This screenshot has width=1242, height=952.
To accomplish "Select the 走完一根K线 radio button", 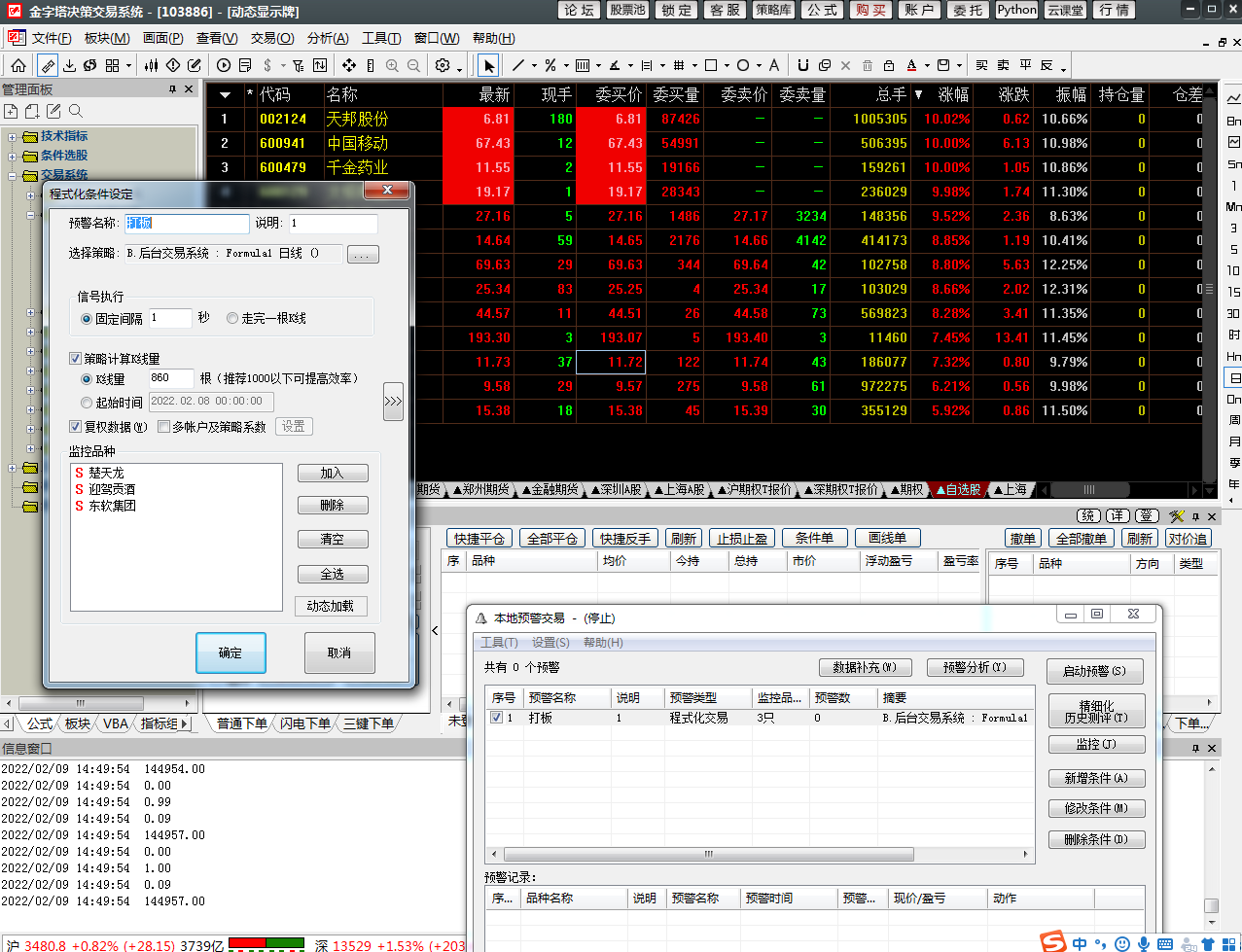I will (x=232, y=318).
